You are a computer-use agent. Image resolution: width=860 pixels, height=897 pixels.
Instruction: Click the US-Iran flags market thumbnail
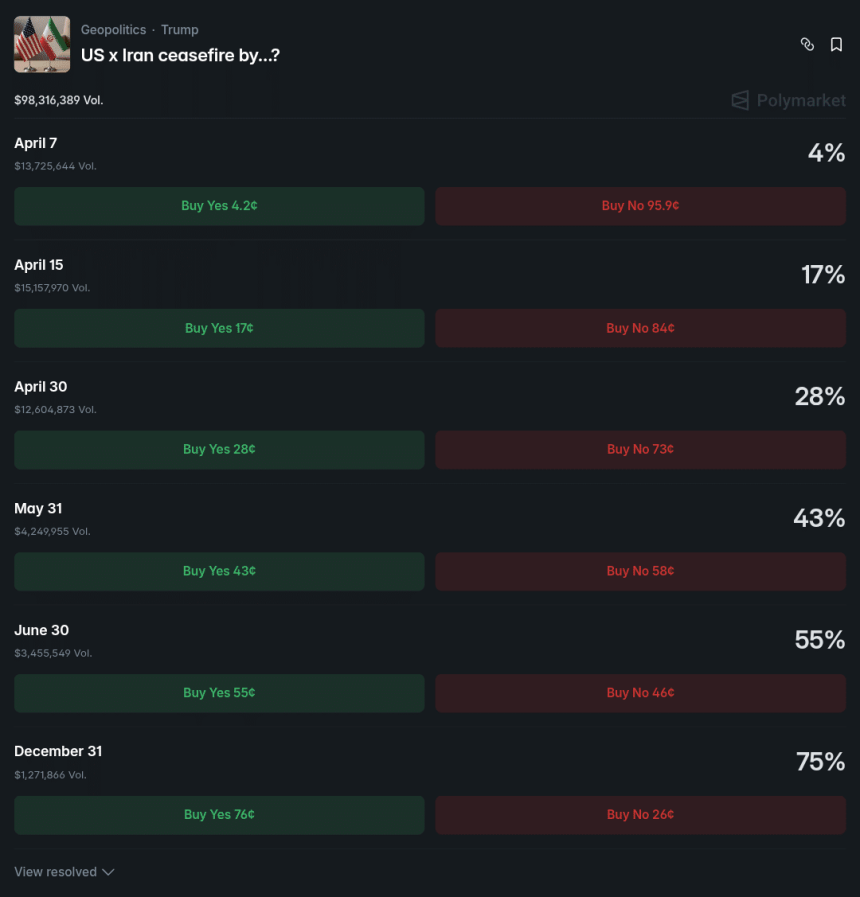pos(42,44)
